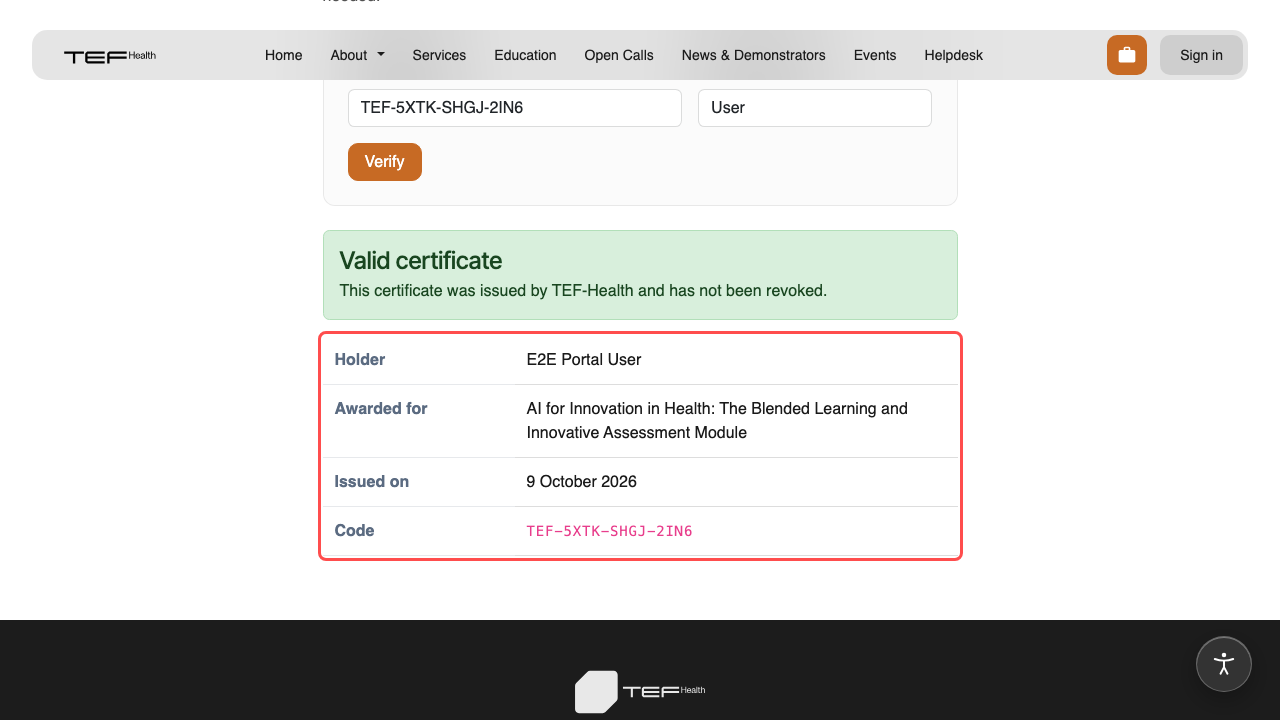Click the TEF Health footer logo
Viewport: 1280px width, 720px height.
[x=640, y=691]
